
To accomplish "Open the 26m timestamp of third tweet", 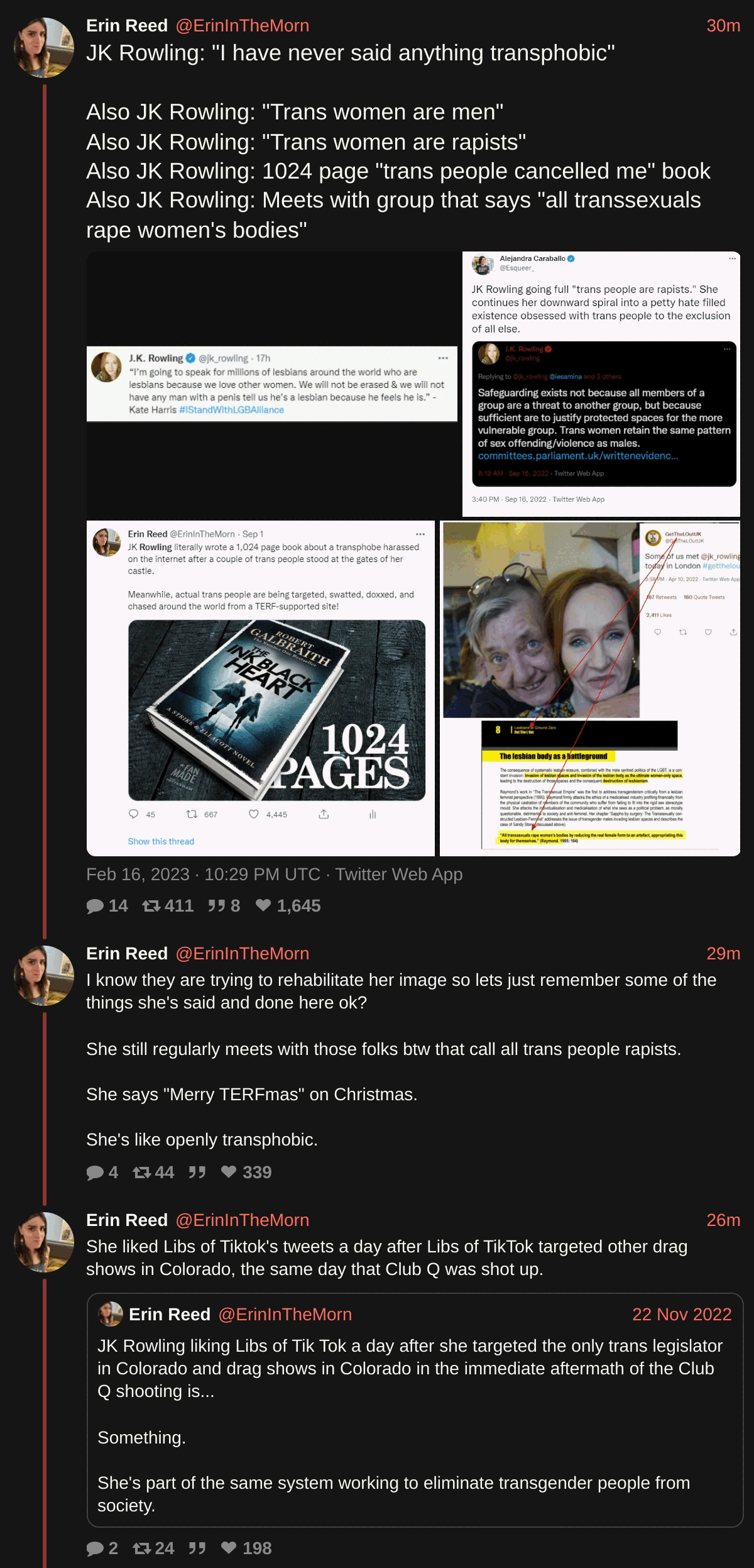I will coord(723,1220).
